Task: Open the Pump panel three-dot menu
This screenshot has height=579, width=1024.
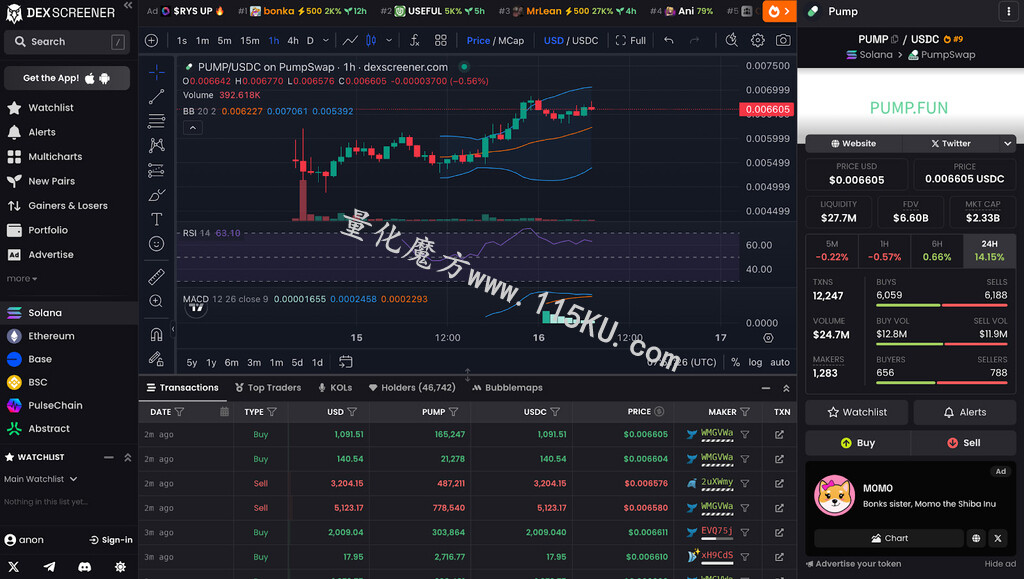Action: (1008, 12)
